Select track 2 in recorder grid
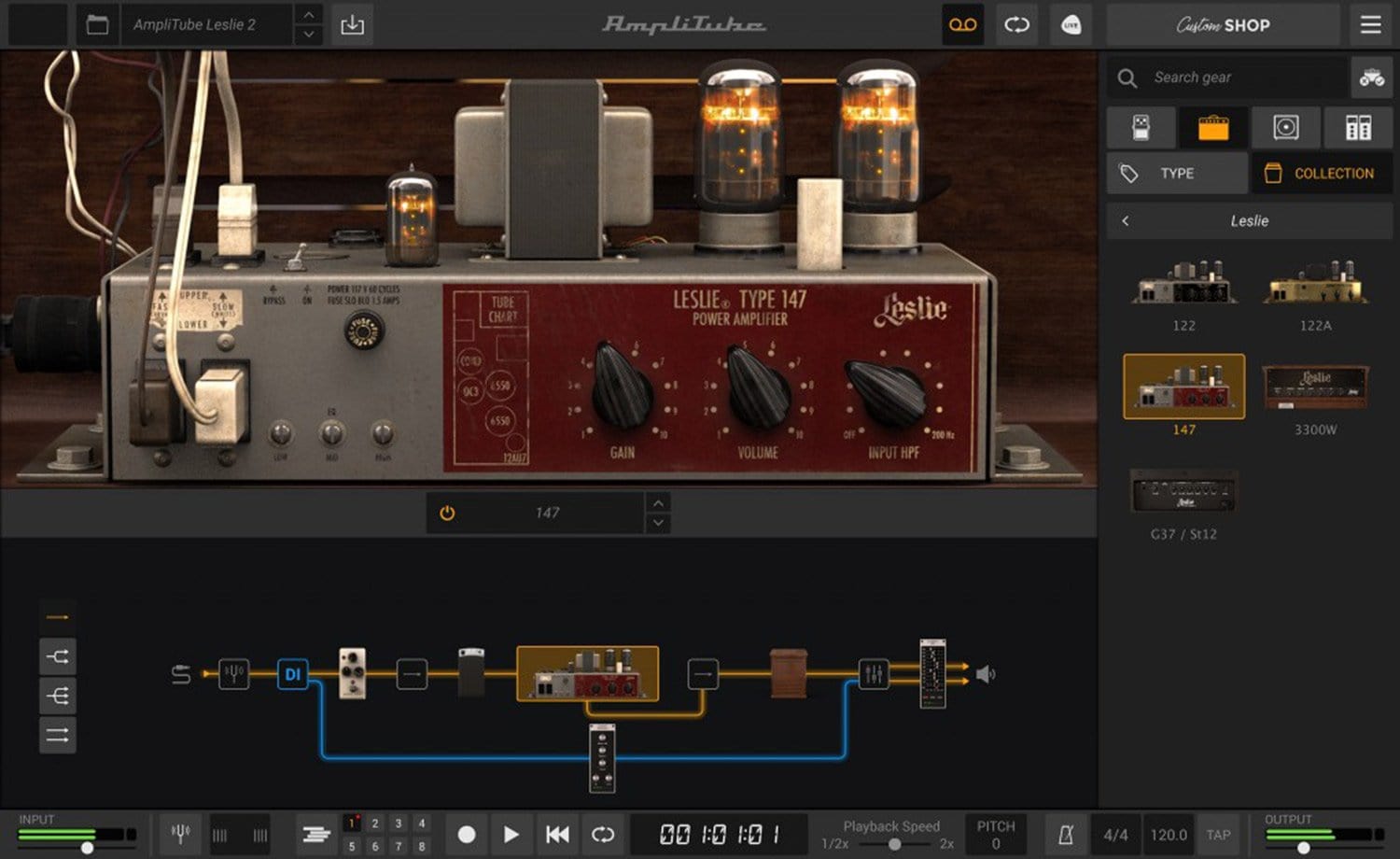Image resolution: width=1400 pixels, height=859 pixels. (375, 823)
